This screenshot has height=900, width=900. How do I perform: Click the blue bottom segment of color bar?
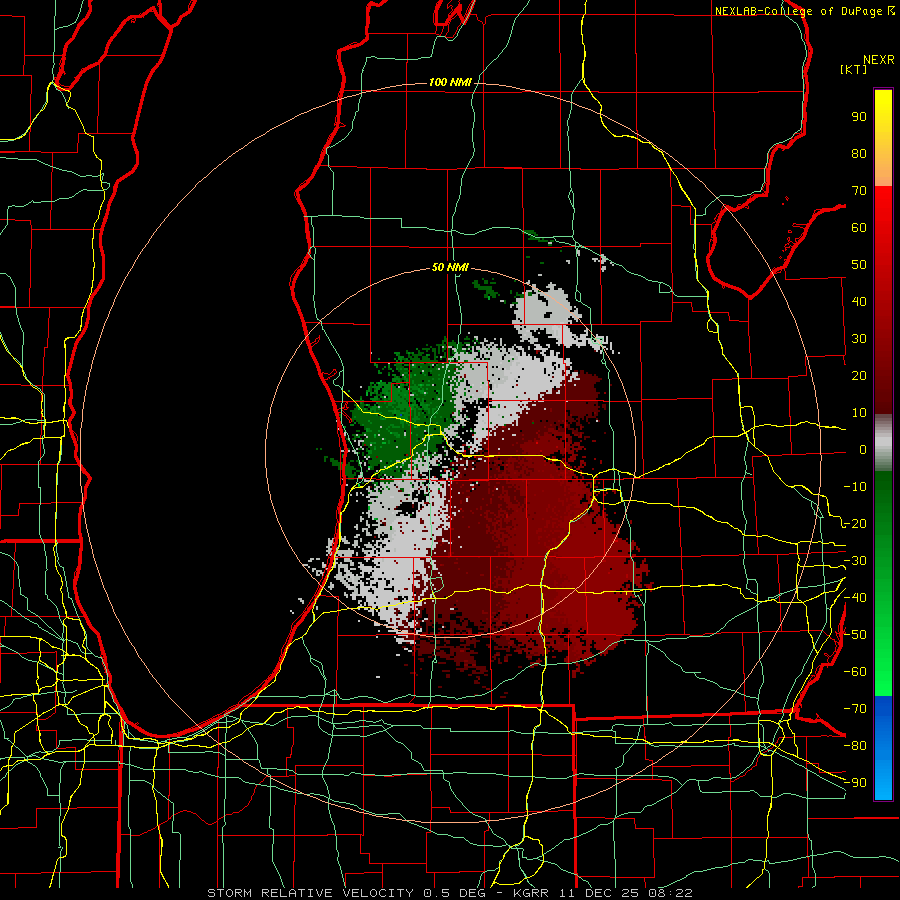pyautogui.click(x=883, y=748)
